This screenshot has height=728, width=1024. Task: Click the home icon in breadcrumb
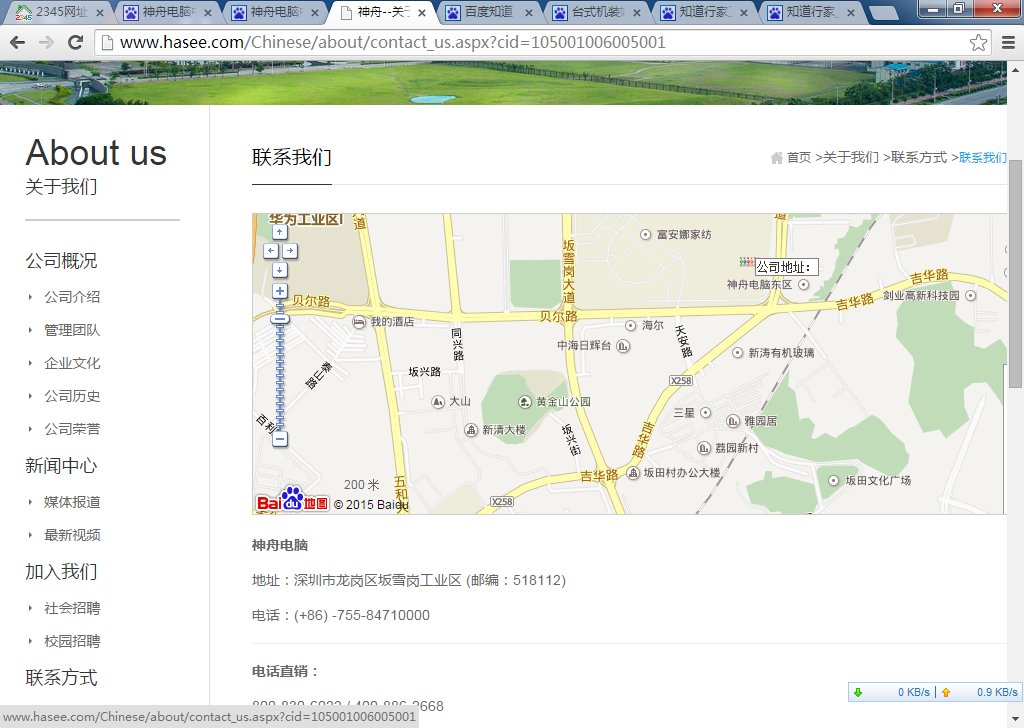tap(777, 158)
